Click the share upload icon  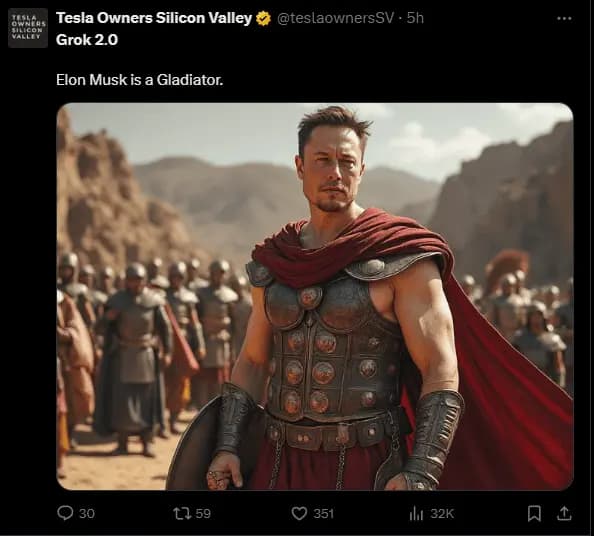tap(564, 513)
